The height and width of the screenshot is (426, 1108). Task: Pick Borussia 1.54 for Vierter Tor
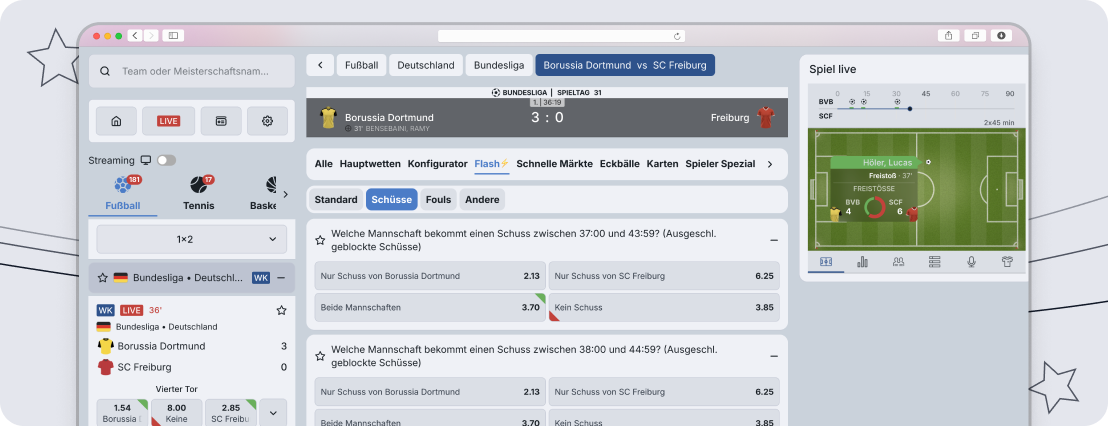coord(122,413)
